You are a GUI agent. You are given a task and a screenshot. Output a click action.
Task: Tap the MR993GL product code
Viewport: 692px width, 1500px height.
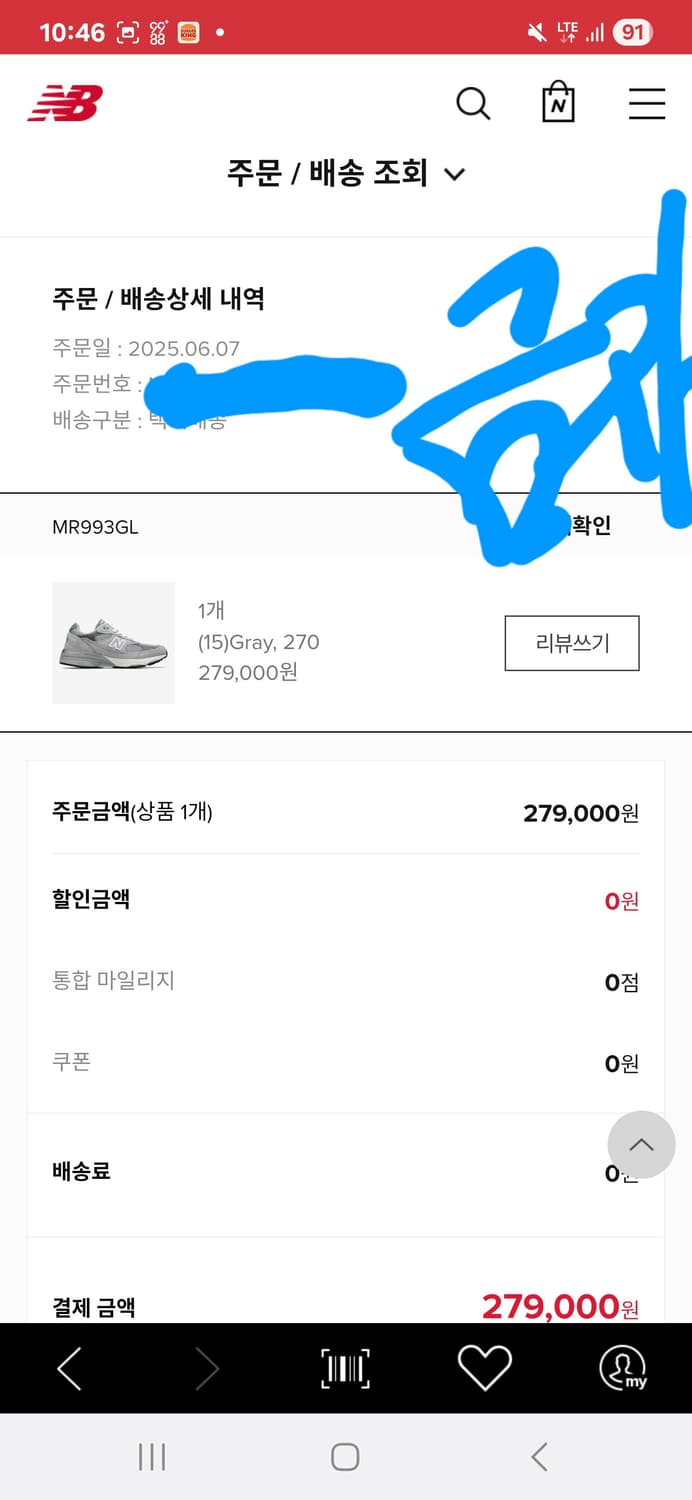(95, 527)
